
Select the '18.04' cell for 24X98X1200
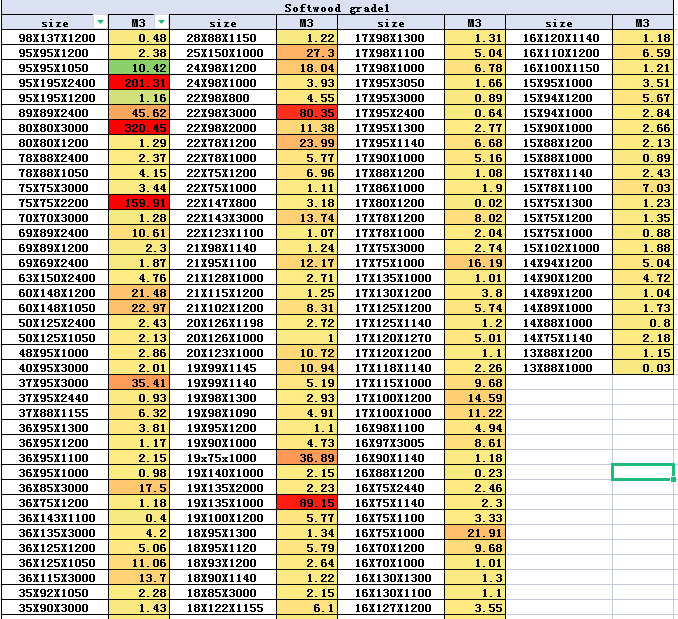pyautogui.click(x=307, y=68)
